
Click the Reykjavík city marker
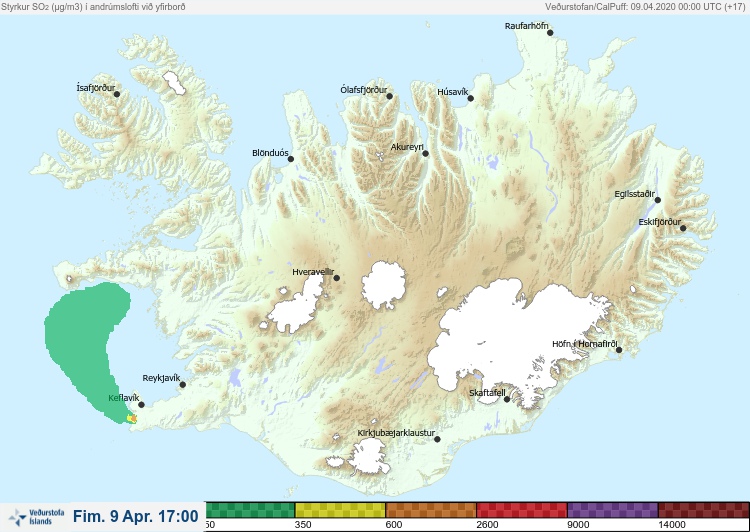click(x=182, y=385)
